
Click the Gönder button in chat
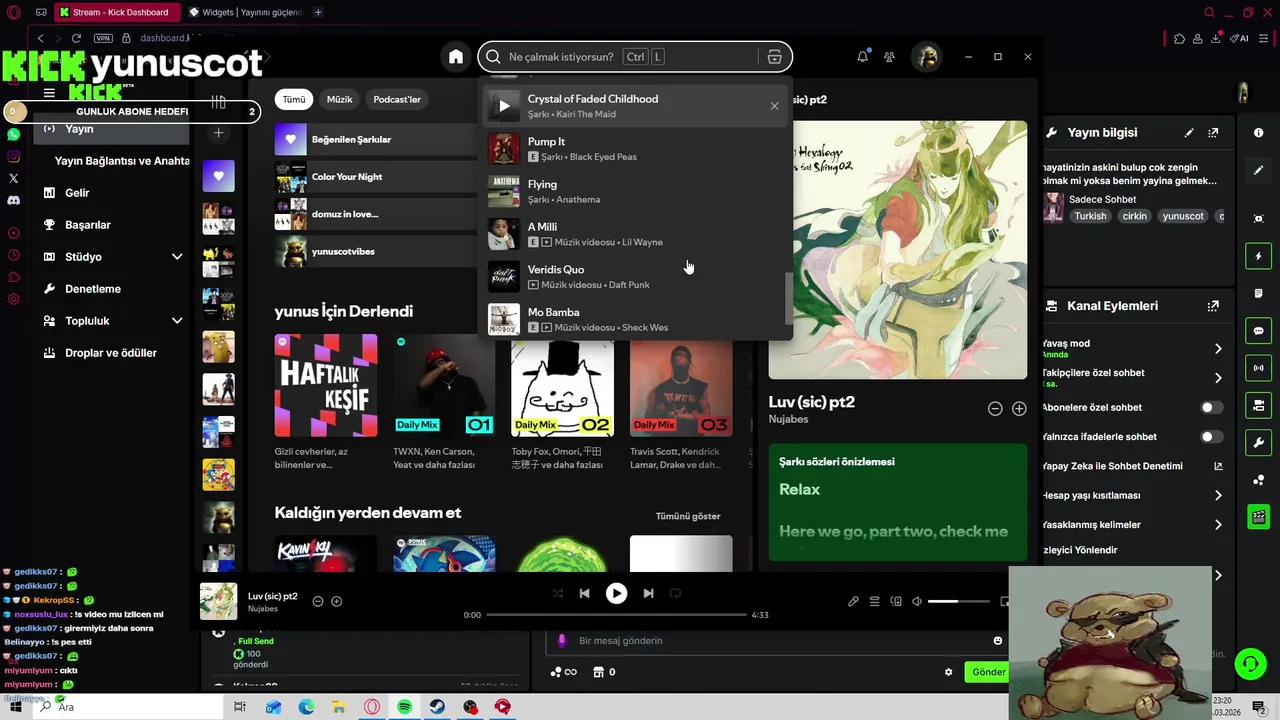988,672
